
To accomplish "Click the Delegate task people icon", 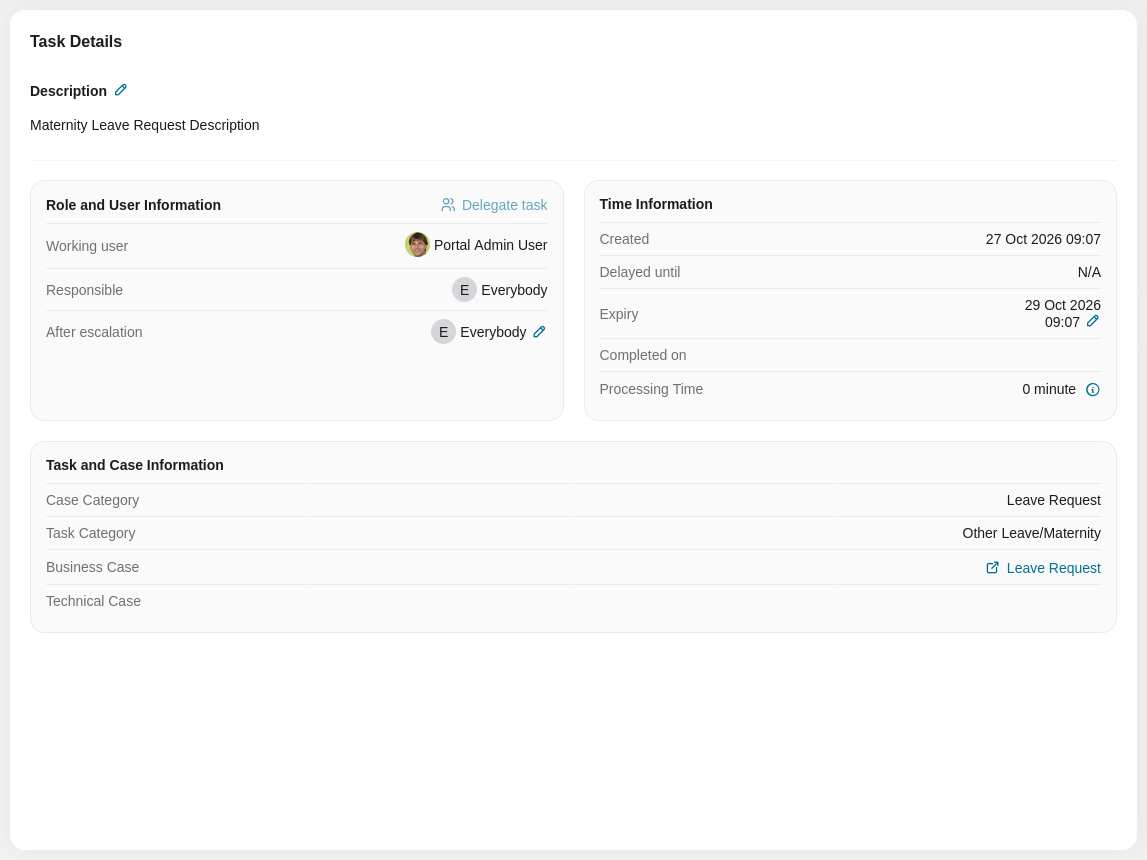I will 448,205.
